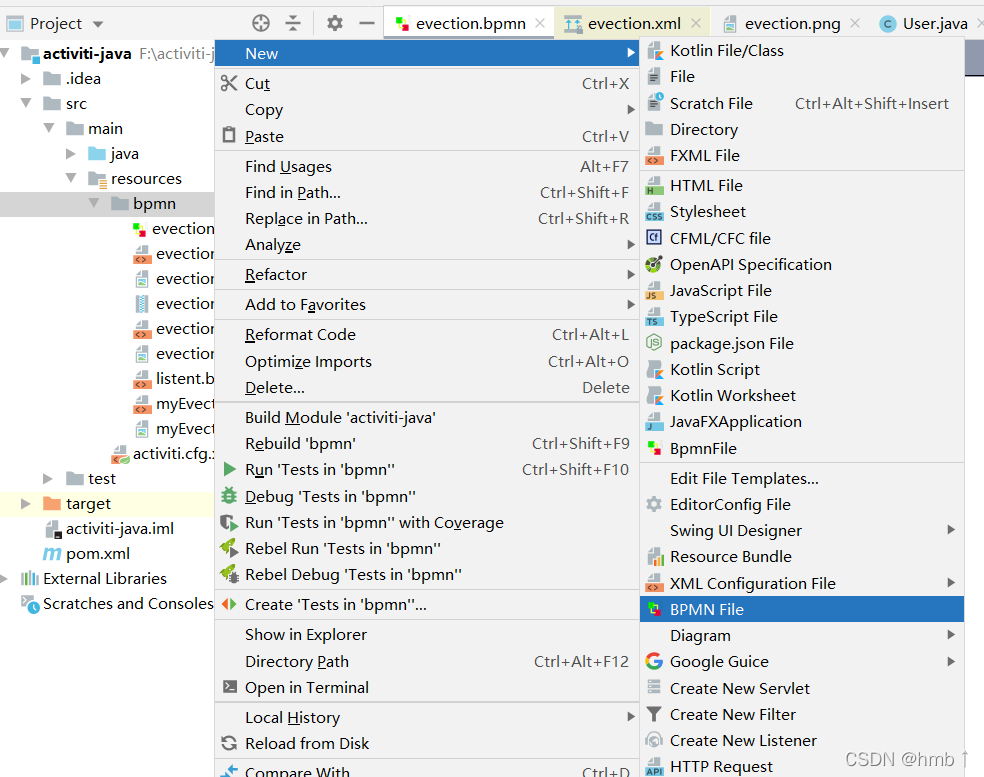Click the Resource Bundle icon

pos(655,556)
